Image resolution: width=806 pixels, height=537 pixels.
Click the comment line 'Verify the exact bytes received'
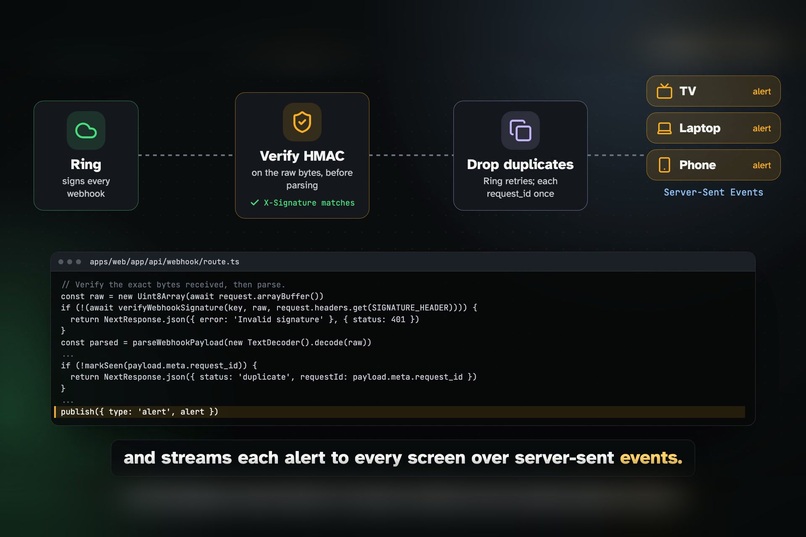[173, 285]
